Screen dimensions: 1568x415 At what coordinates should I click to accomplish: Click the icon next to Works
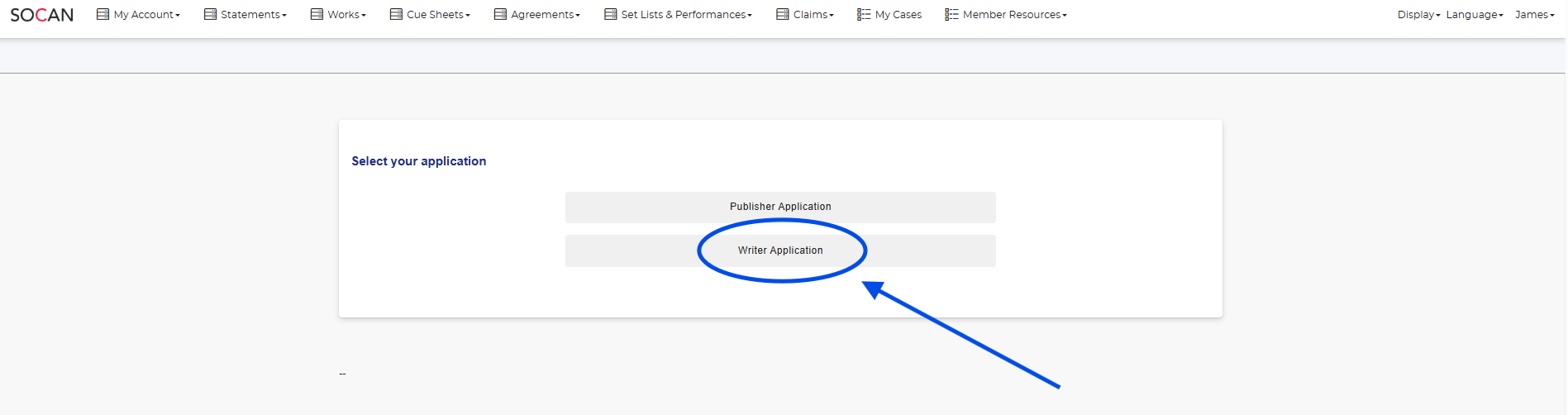coord(317,14)
